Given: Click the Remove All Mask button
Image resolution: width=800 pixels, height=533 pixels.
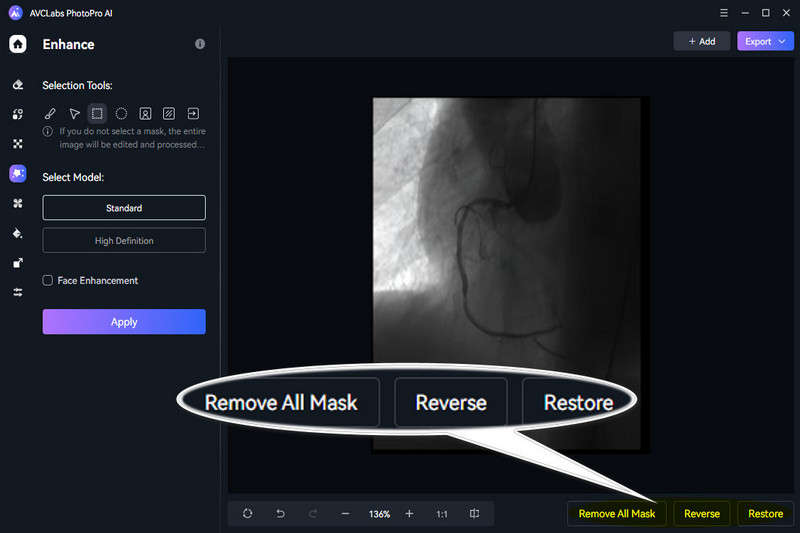Looking at the screenshot, I should [616, 514].
